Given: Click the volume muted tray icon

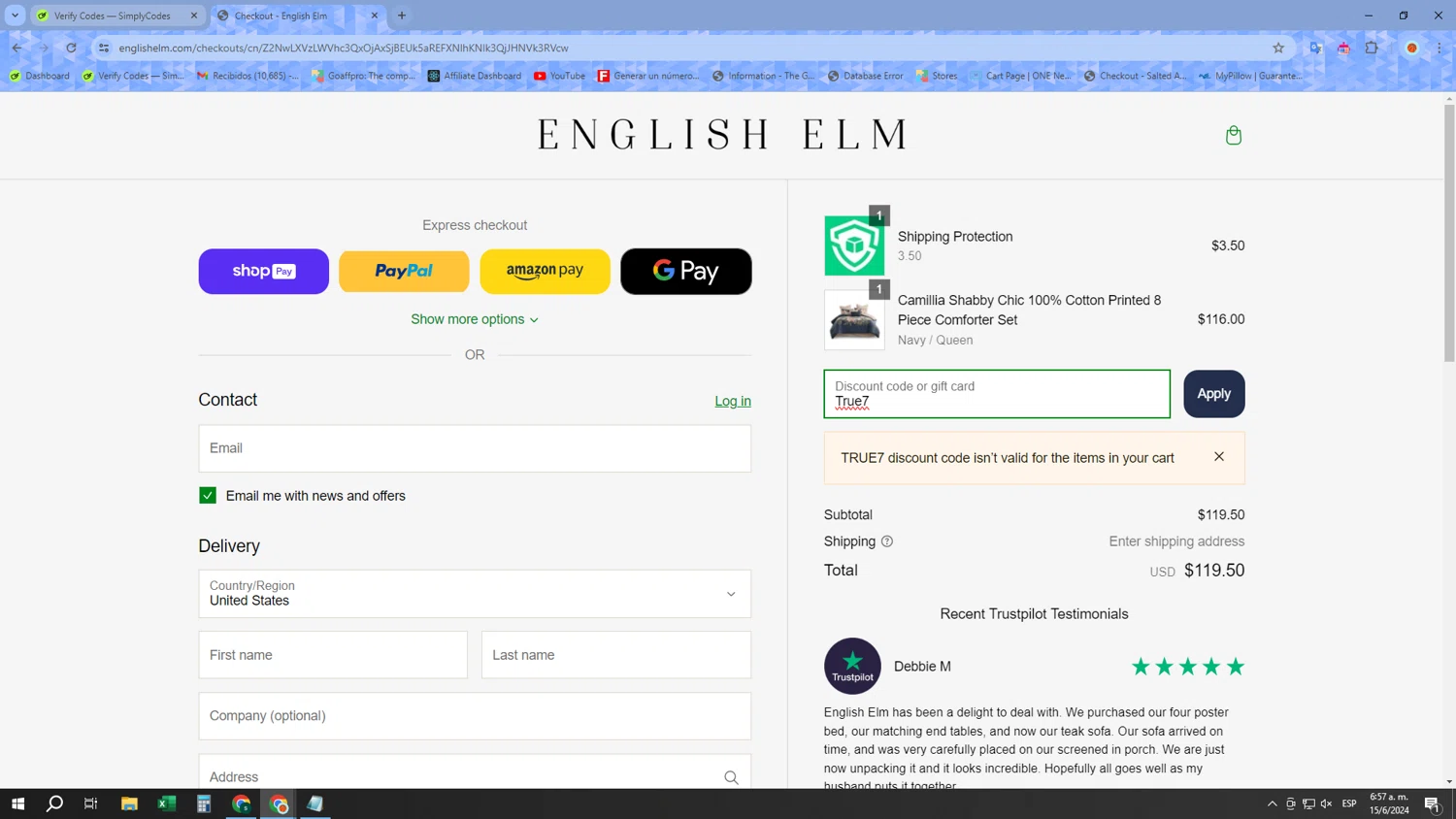Looking at the screenshot, I should pos(1326,803).
